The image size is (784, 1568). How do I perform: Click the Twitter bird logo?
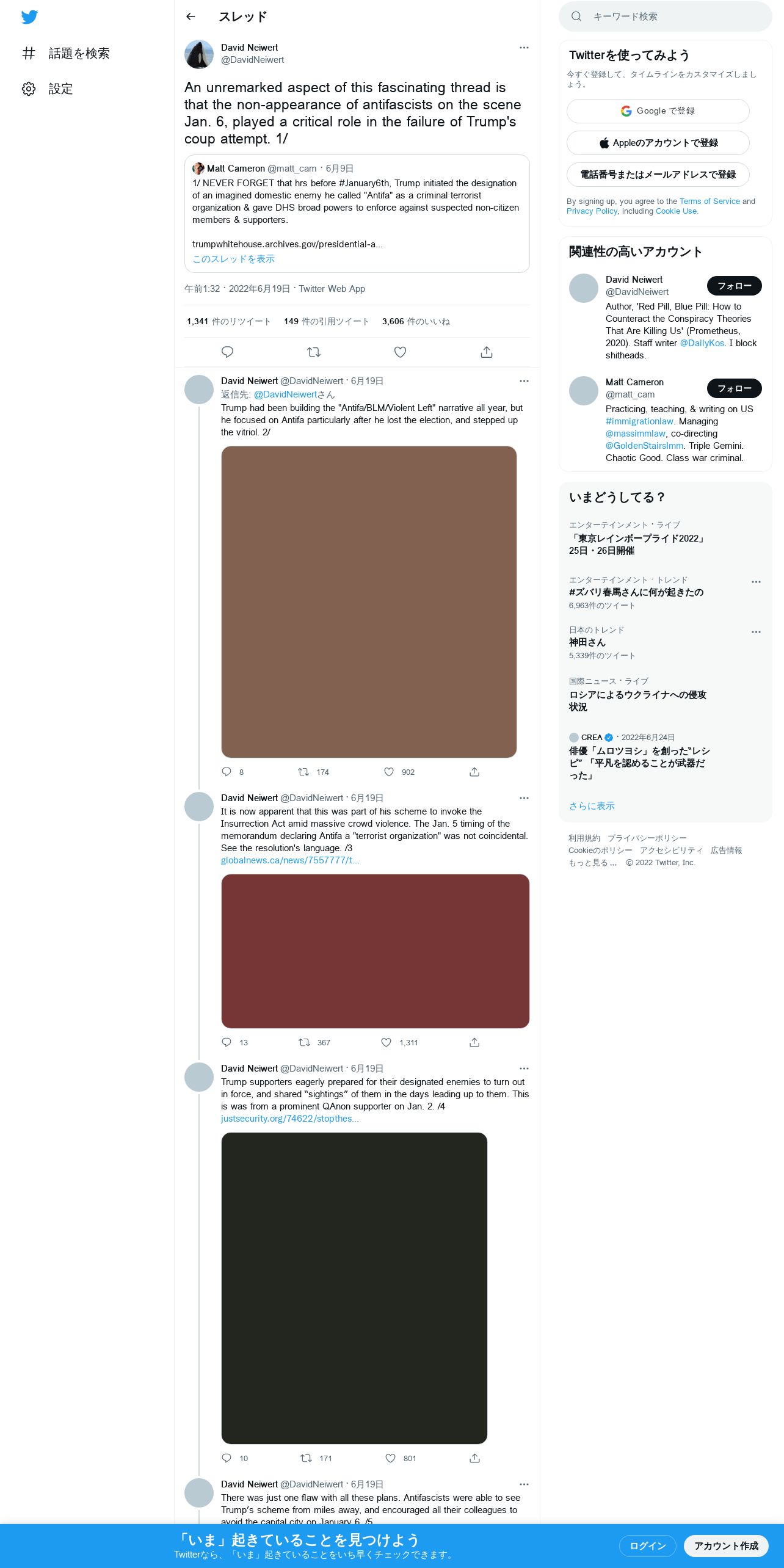click(x=29, y=17)
